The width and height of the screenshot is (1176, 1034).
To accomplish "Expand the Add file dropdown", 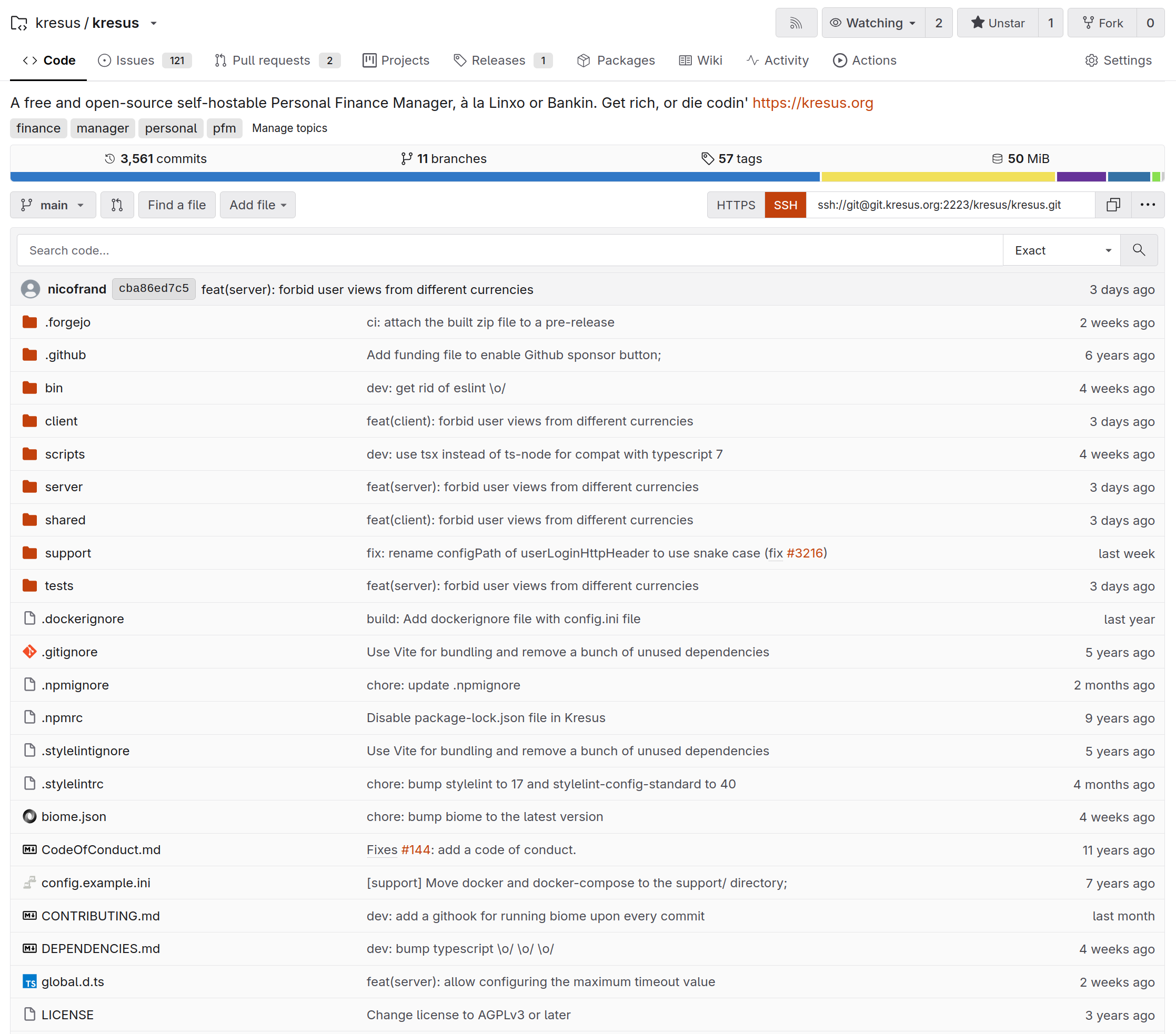I will click(x=258, y=205).
